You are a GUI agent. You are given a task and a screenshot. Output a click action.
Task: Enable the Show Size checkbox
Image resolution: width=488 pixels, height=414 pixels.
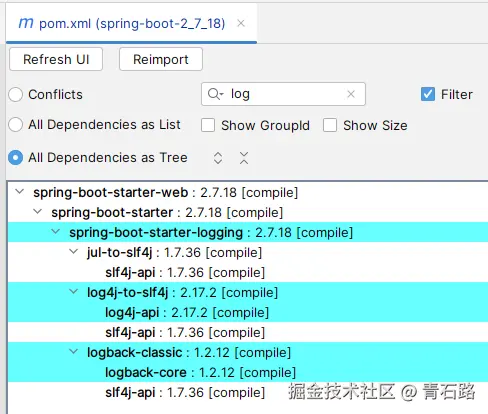coord(330,125)
